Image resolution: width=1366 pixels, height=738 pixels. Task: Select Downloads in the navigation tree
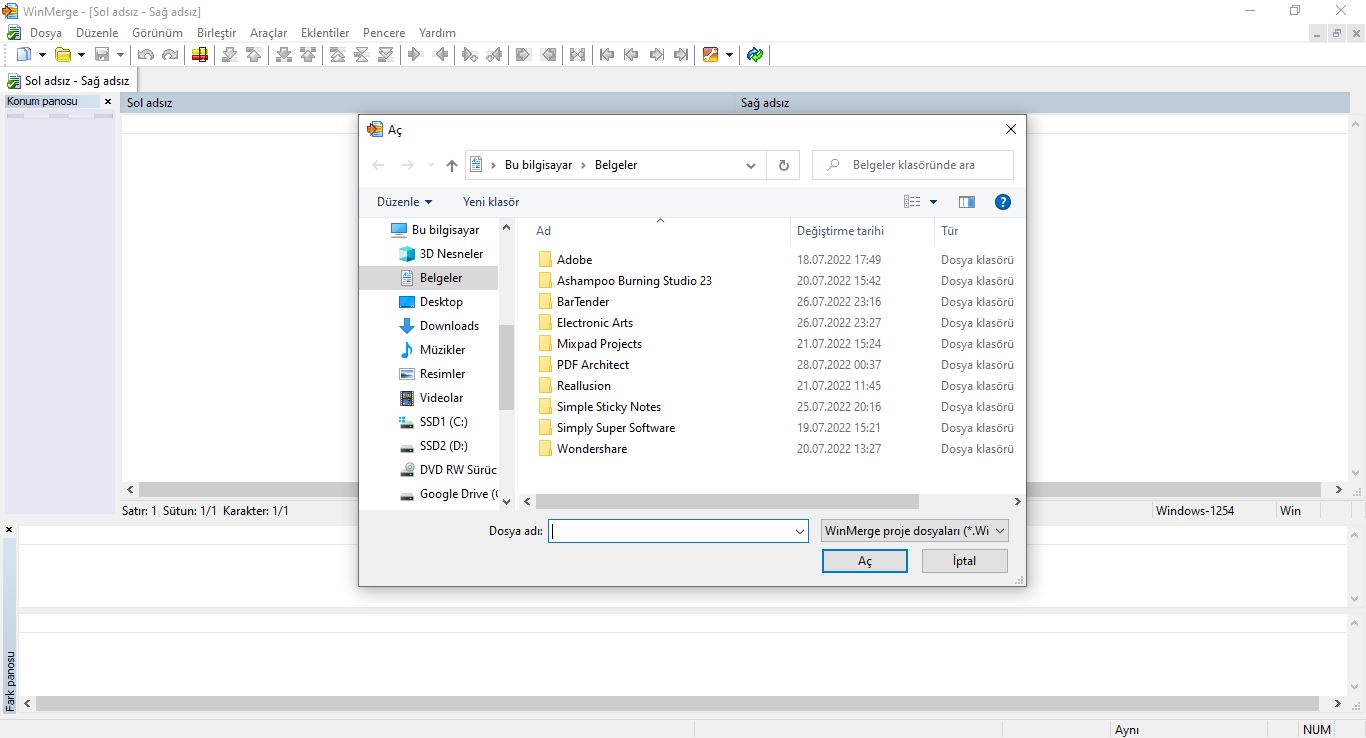pyautogui.click(x=449, y=326)
